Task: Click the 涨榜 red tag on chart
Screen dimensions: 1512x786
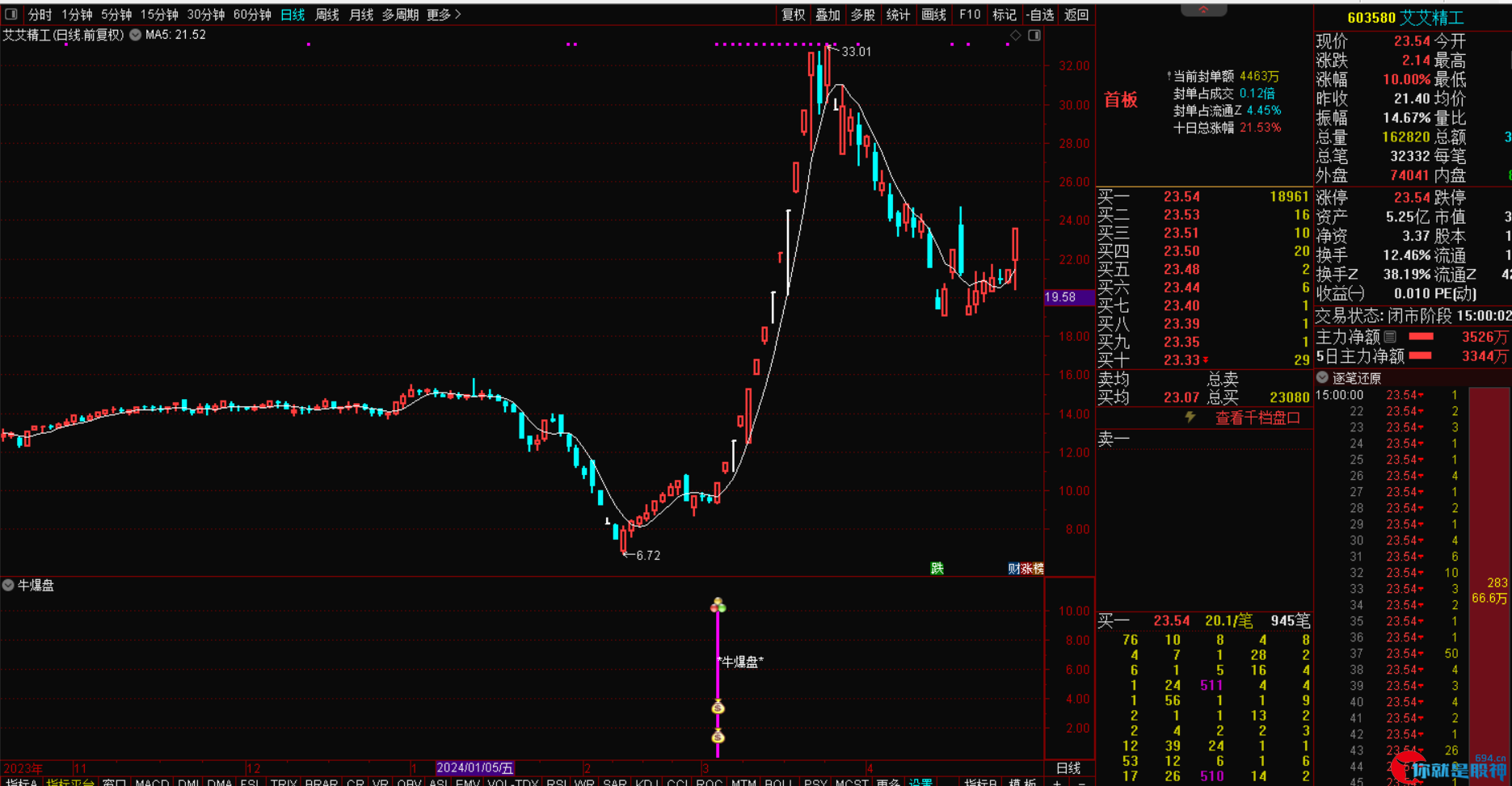Action: pyautogui.click(x=1032, y=569)
